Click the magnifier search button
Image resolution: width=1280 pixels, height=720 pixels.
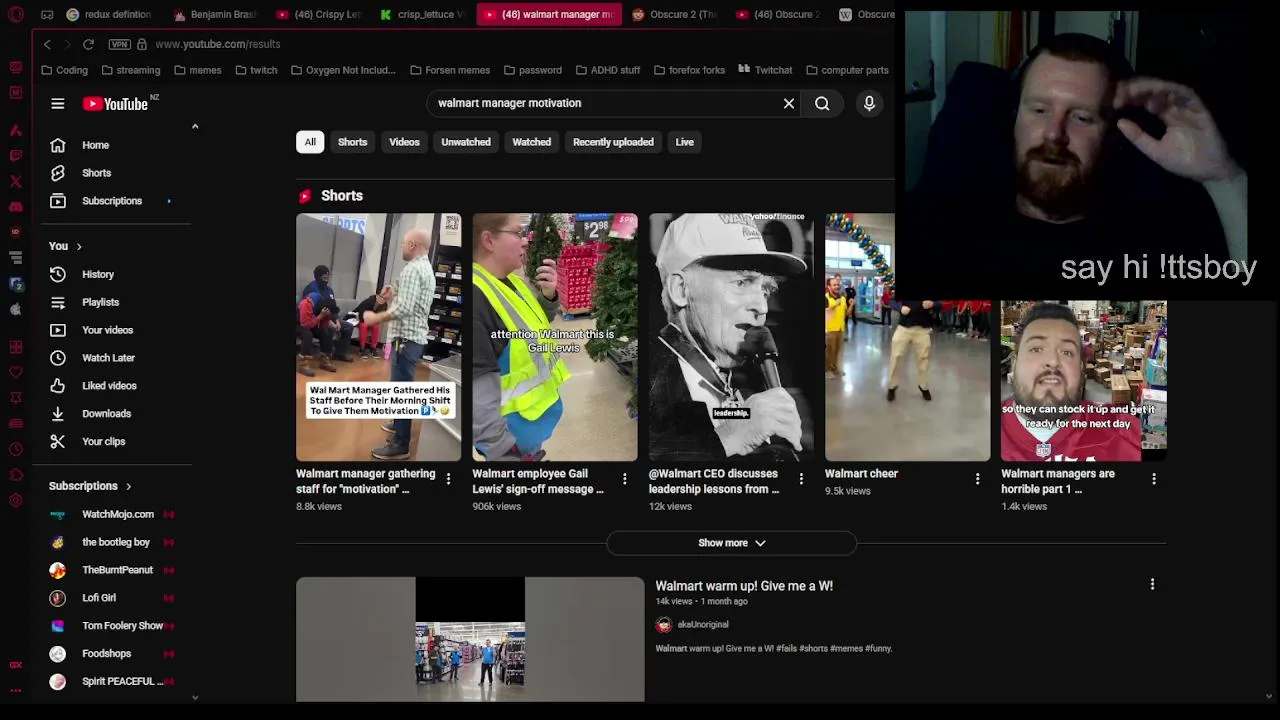[x=822, y=103]
